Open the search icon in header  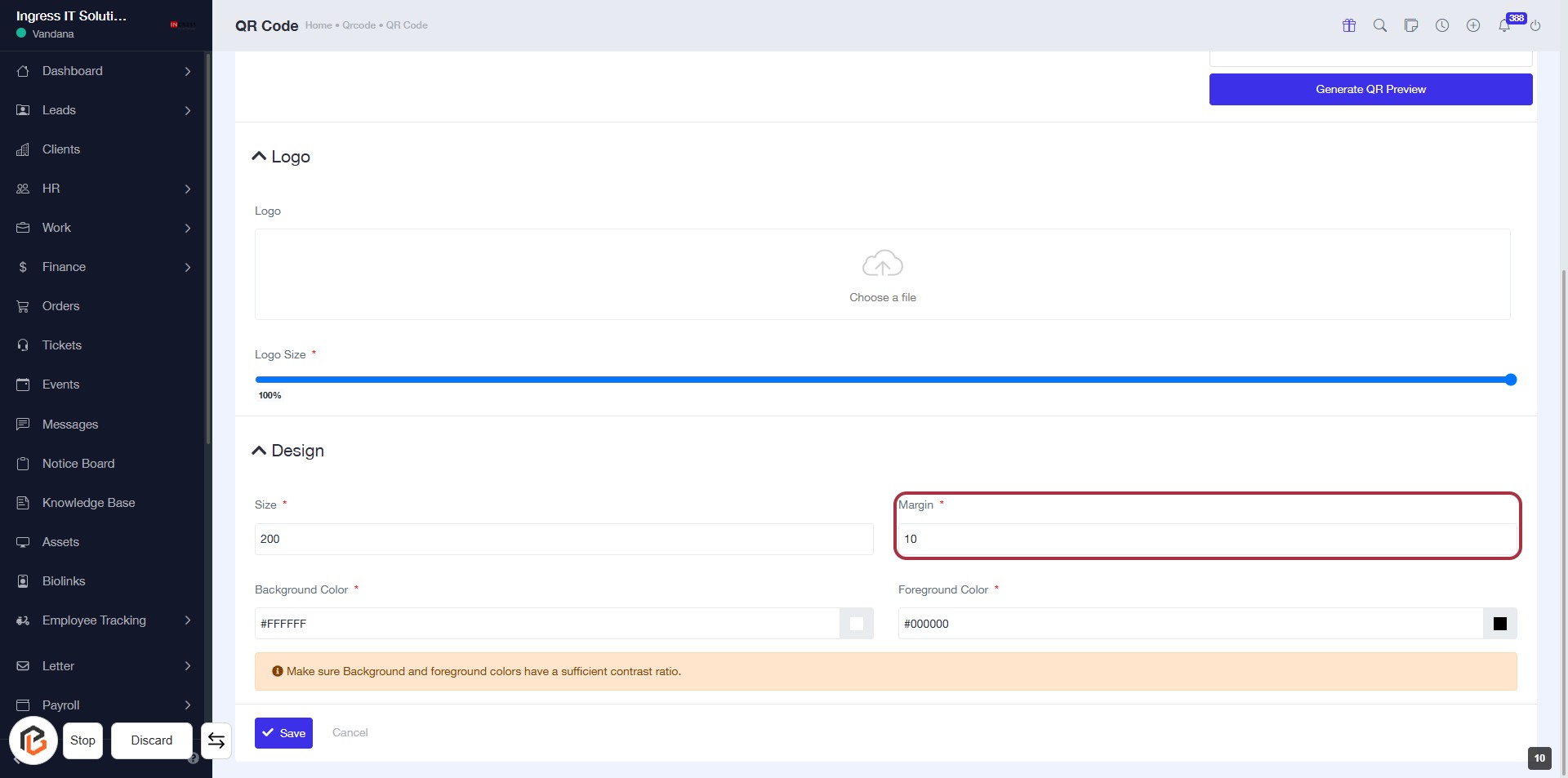click(1380, 25)
